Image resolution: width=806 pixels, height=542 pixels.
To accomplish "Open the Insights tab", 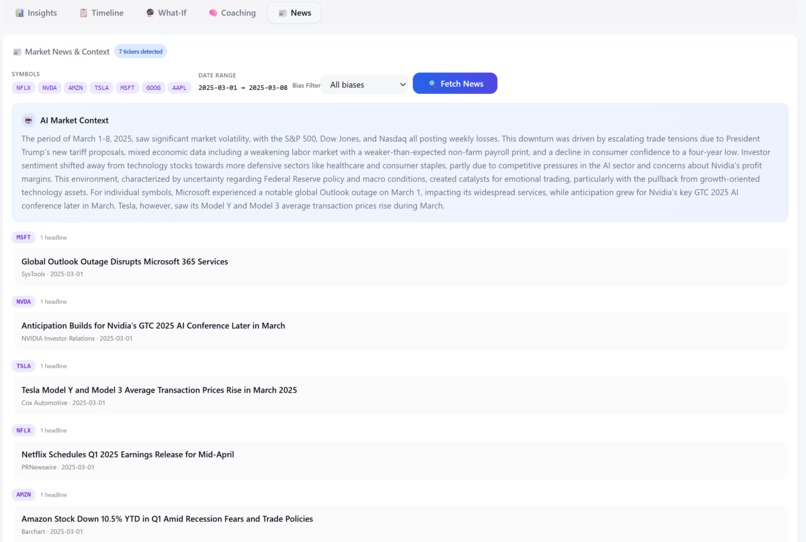I will pos(36,13).
